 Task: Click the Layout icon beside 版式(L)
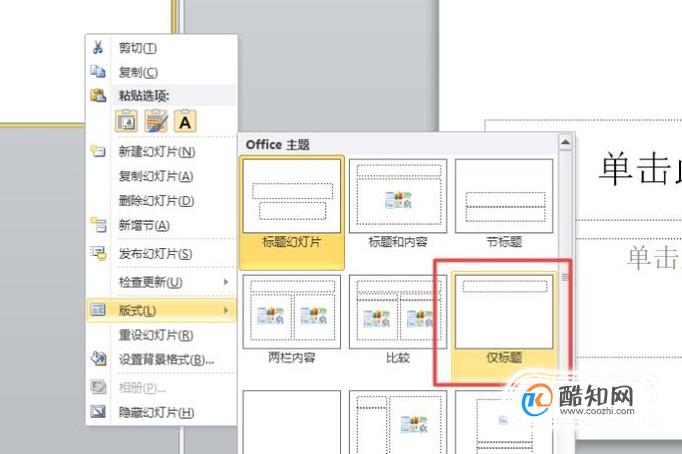pos(98,310)
